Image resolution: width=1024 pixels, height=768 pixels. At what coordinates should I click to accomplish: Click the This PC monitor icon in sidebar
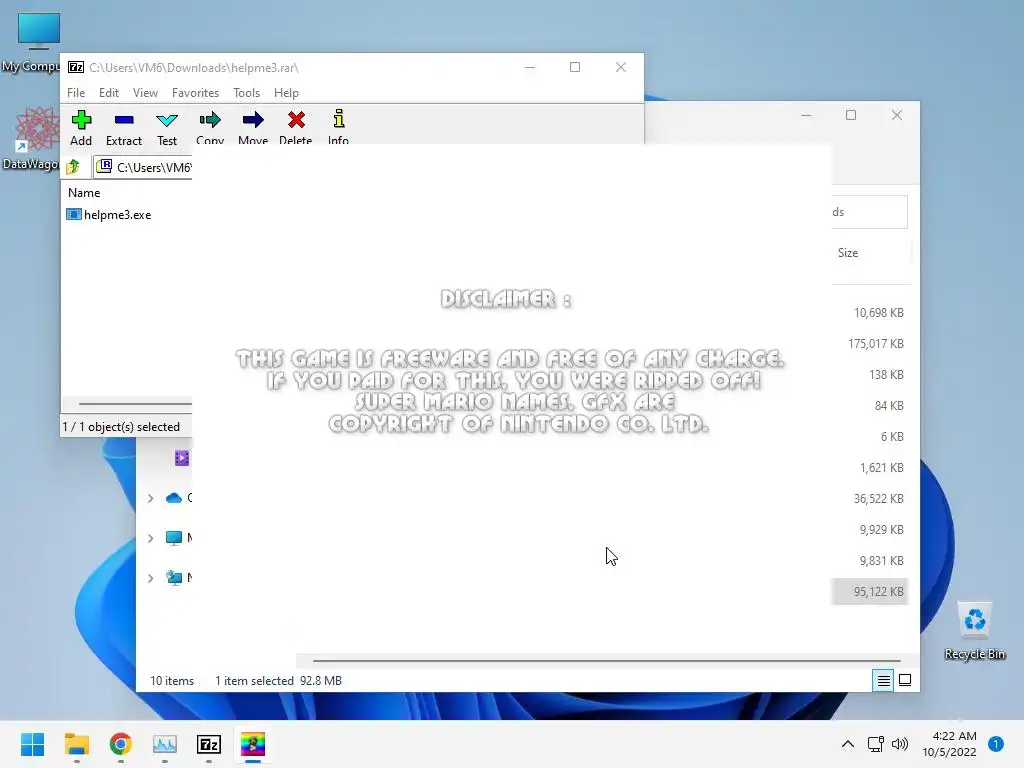click(174, 538)
